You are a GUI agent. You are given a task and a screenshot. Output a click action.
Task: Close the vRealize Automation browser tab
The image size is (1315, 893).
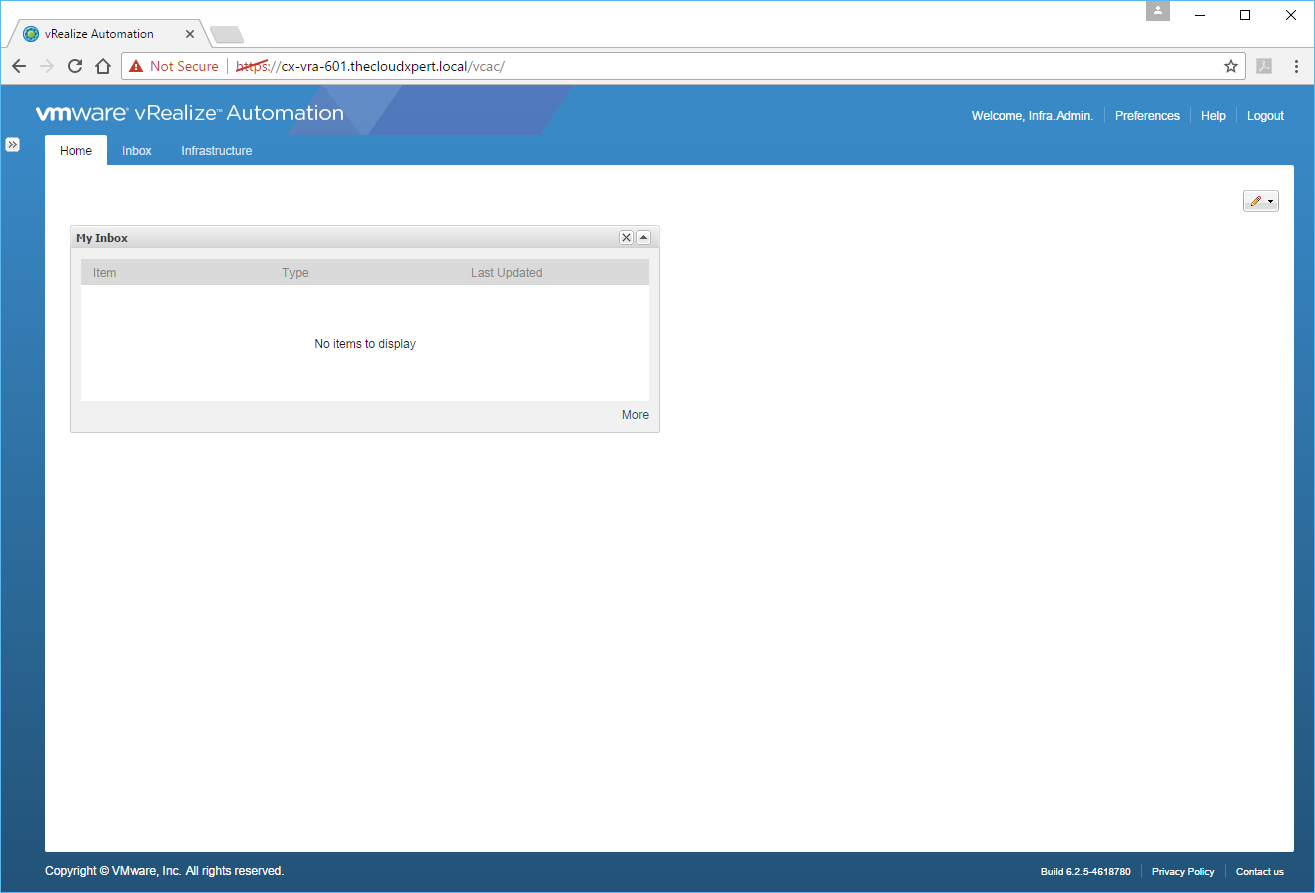click(191, 34)
